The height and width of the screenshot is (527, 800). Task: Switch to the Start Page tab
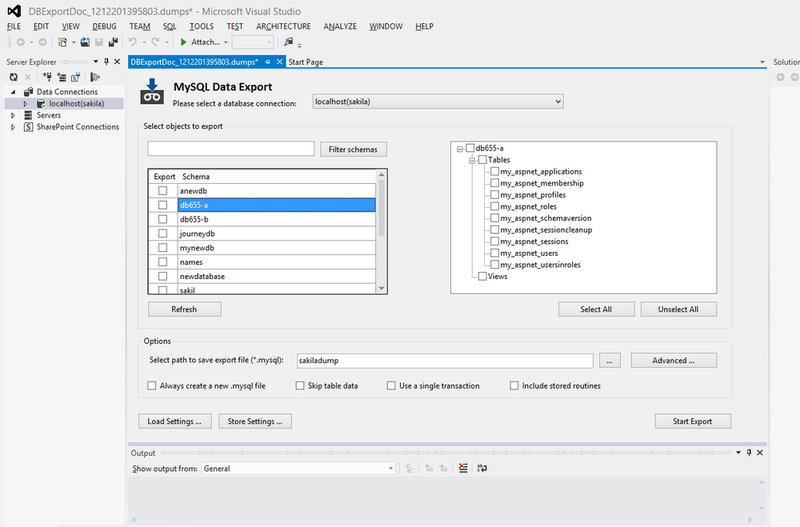pos(306,62)
